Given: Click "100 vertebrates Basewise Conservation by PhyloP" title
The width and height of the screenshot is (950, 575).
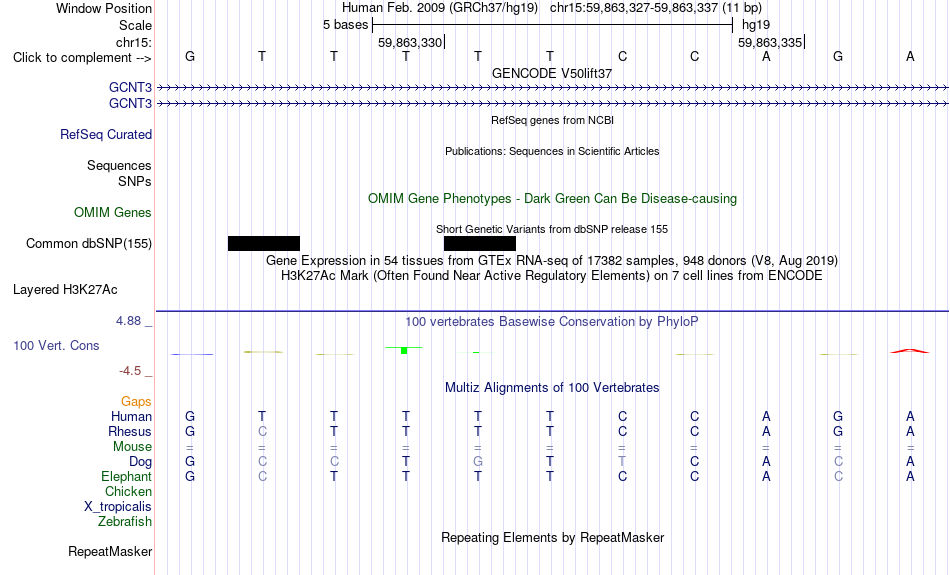Looking at the screenshot, I should pyautogui.click(x=552, y=322).
